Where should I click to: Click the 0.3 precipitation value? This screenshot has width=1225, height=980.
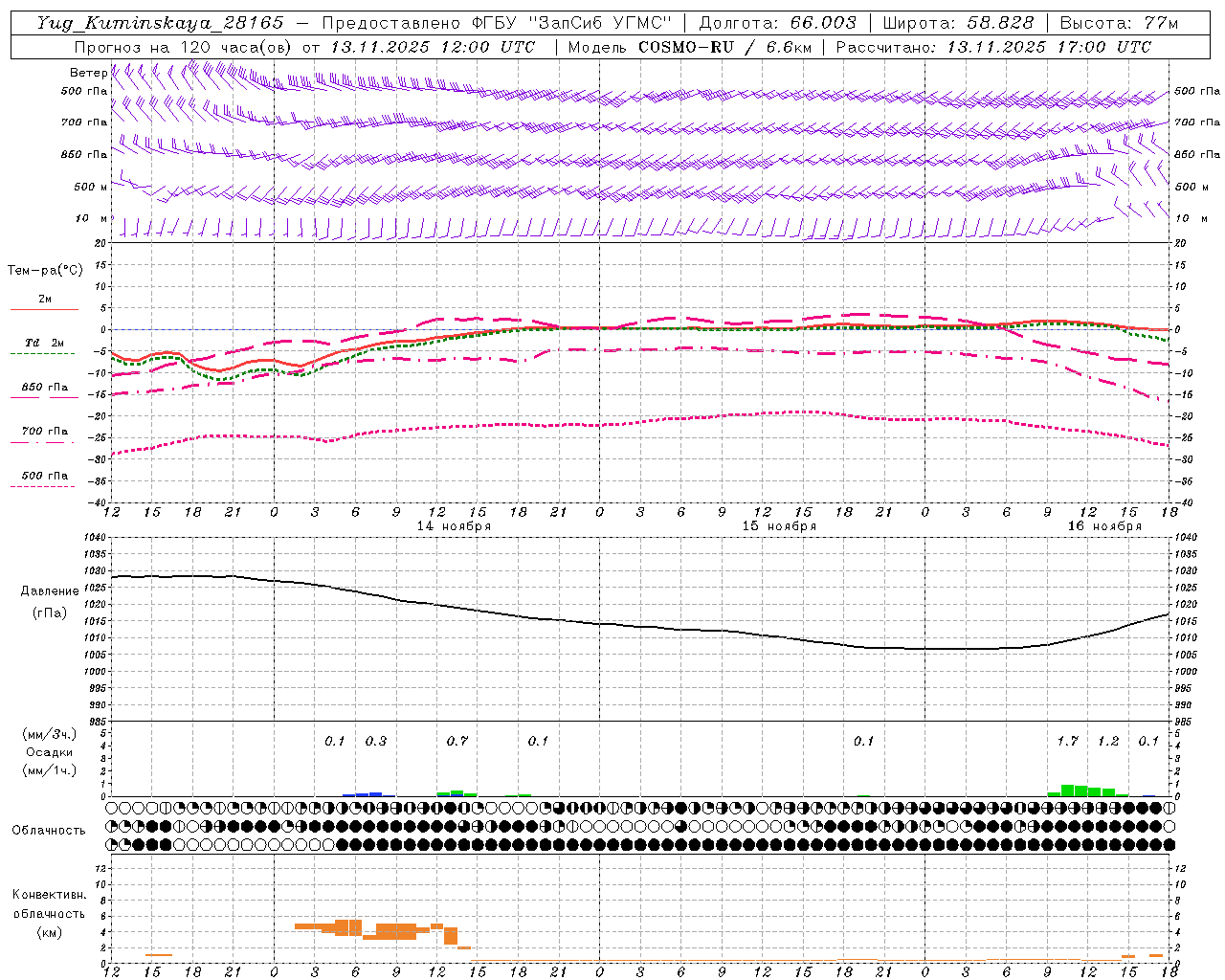[376, 741]
